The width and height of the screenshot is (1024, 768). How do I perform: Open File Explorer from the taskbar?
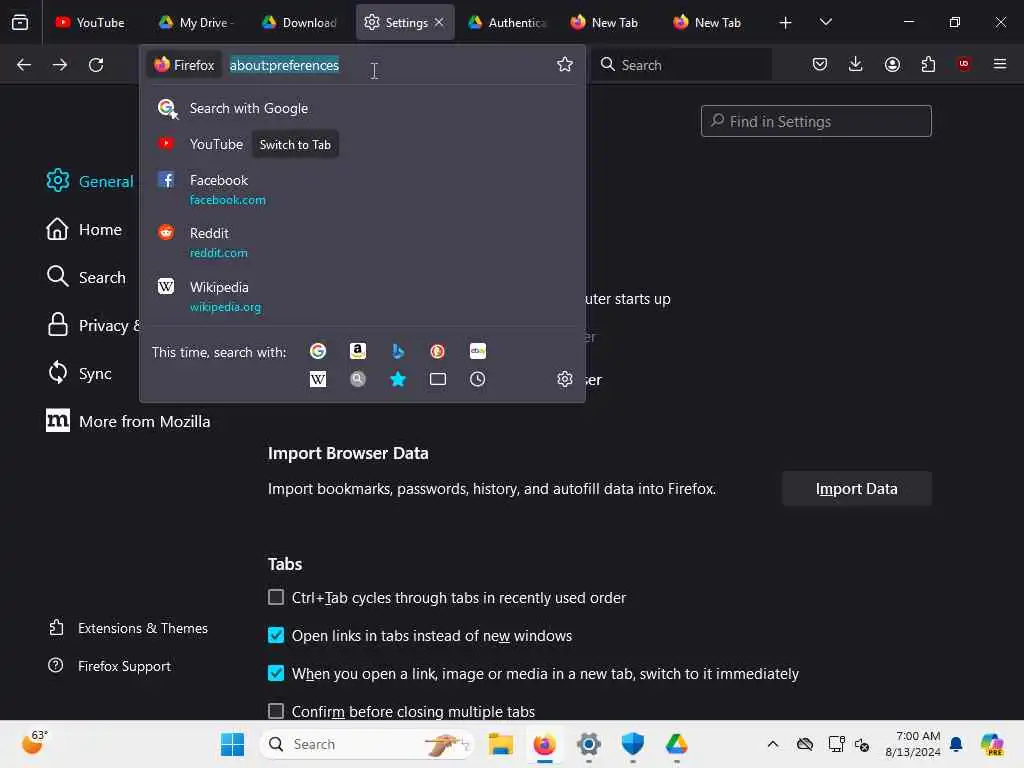pyautogui.click(x=501, y=744)
